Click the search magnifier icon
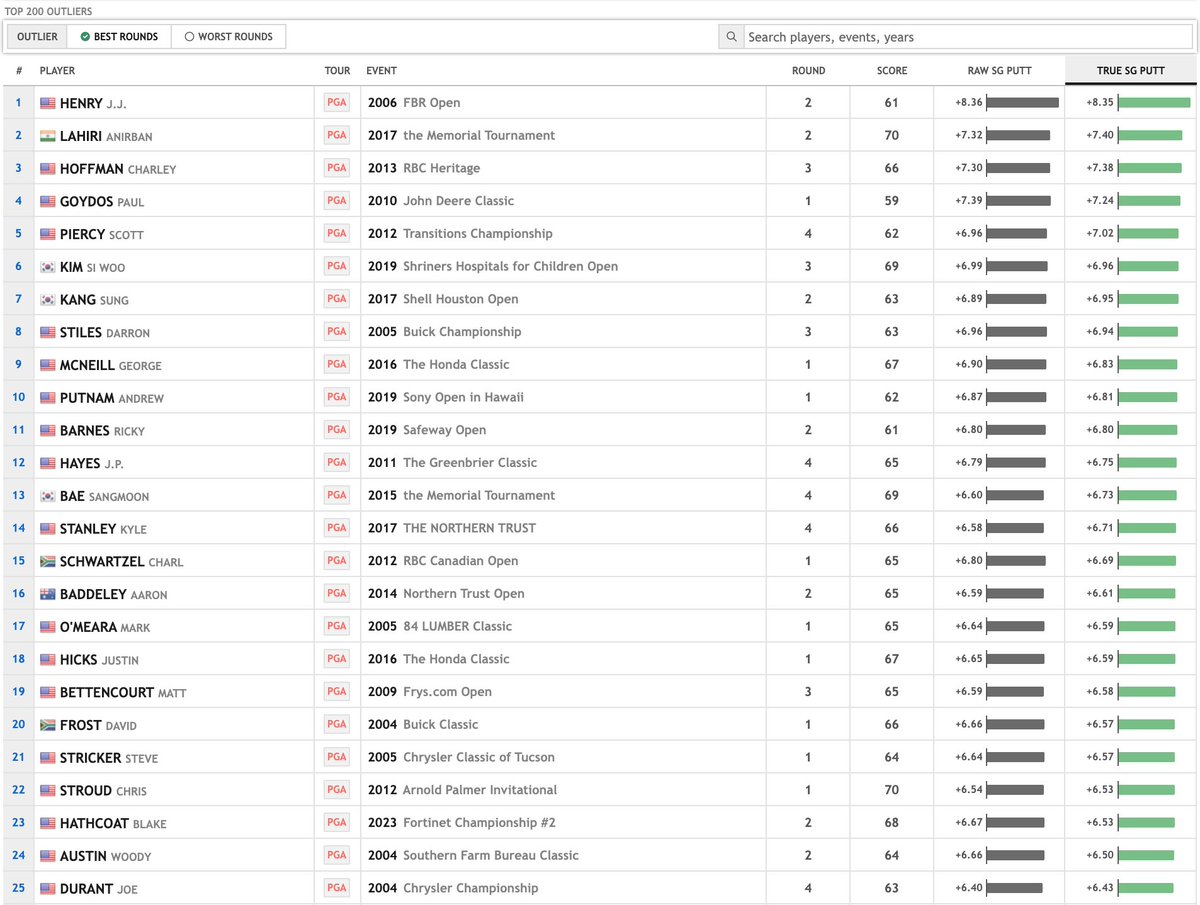This screenshot has height=905, width=1200. pyautogui.click(x=732, y=37)
